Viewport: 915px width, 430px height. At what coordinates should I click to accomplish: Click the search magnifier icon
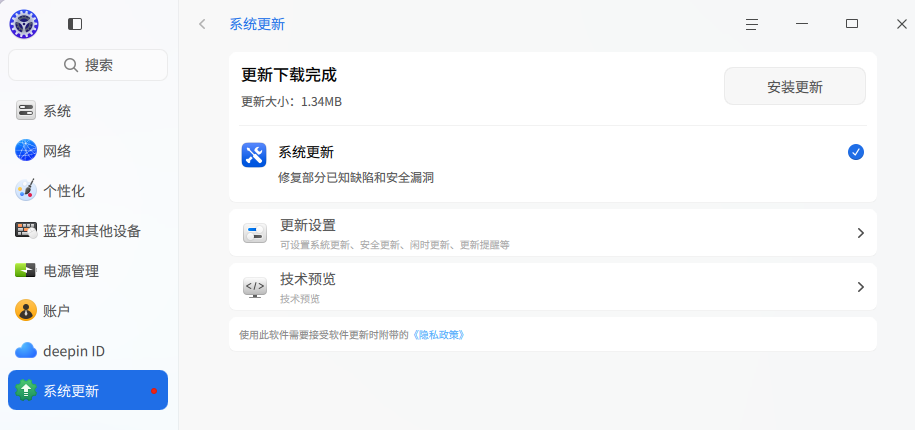(x=71, y=65)
